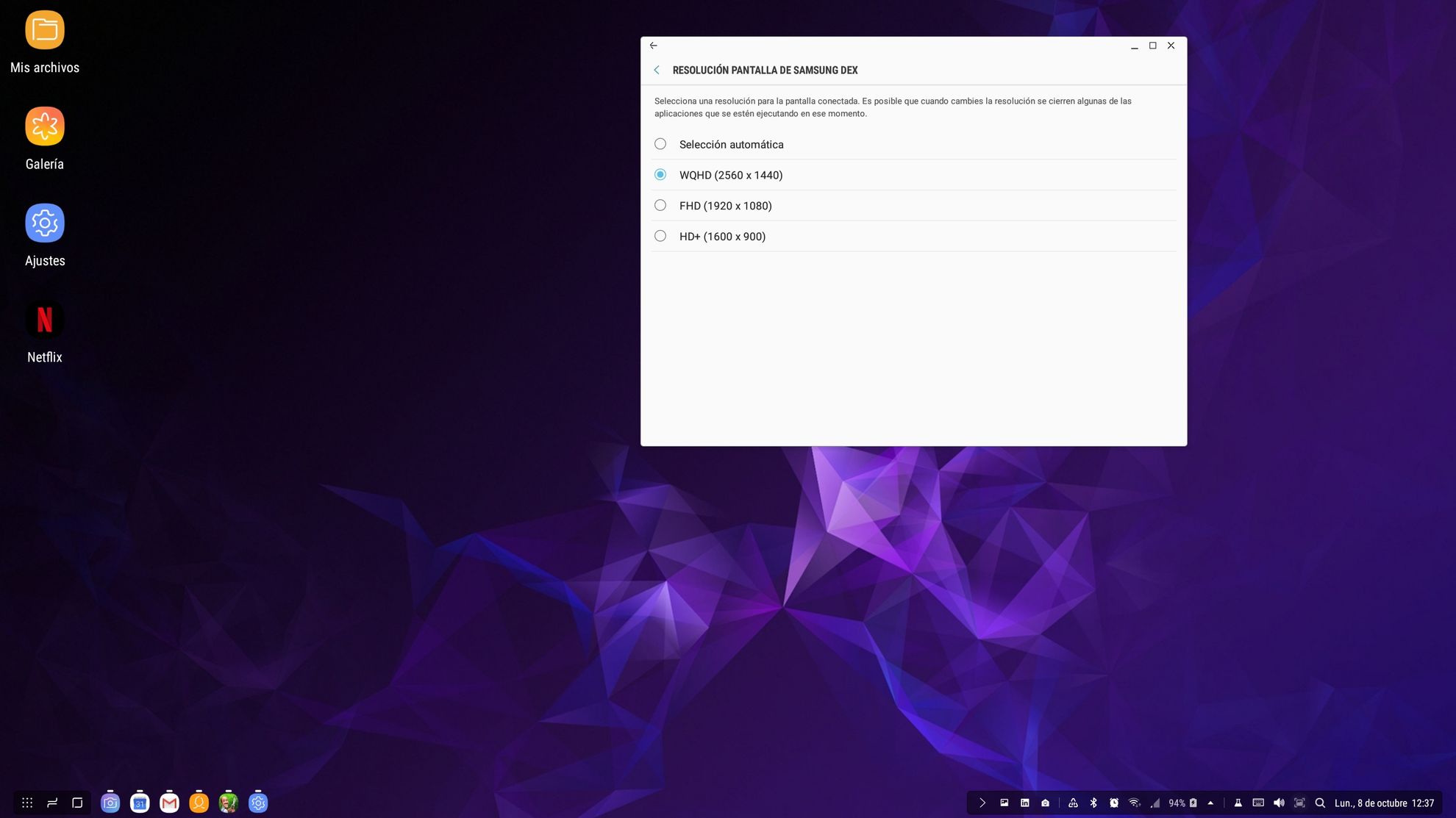
Task: Switch to the Settings app in taskbar
Action: click(257, 803)
